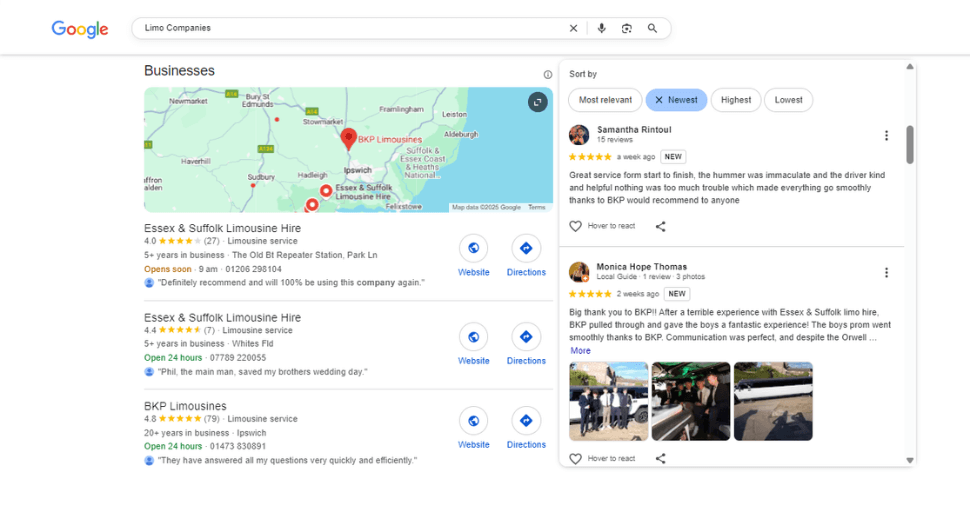Viewport: 970px width, 517px height.
Task: Click the magnifying glass search icon
Action: 652,28
